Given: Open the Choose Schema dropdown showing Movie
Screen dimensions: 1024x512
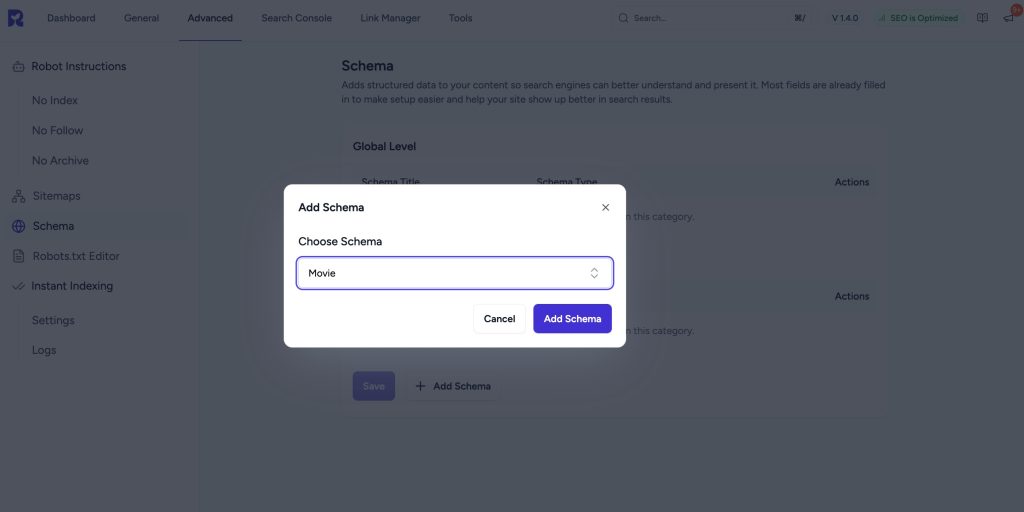Looking at the screenshot, I should 454,273.
